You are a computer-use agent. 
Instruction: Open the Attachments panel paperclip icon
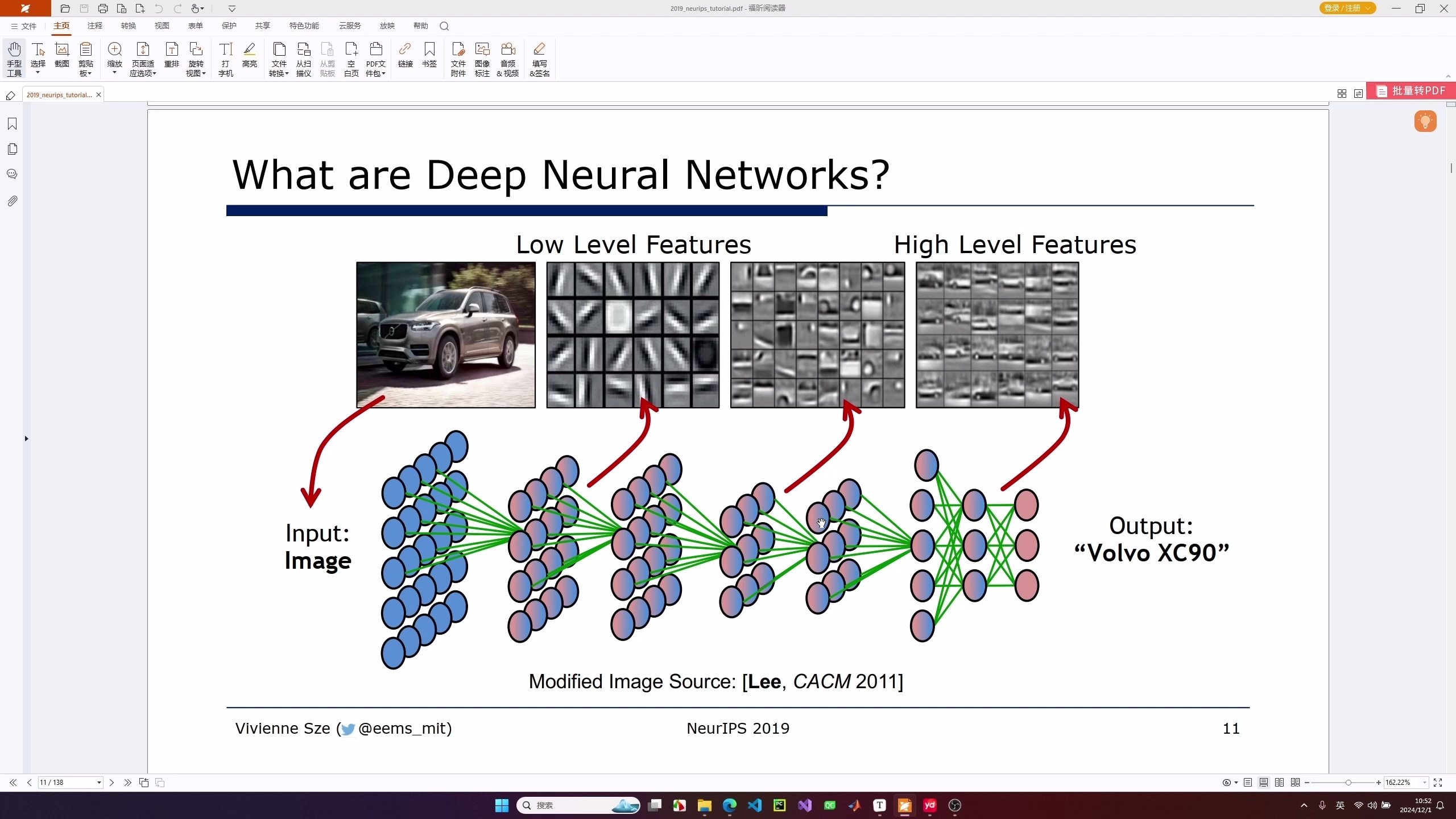click(12, 201)
